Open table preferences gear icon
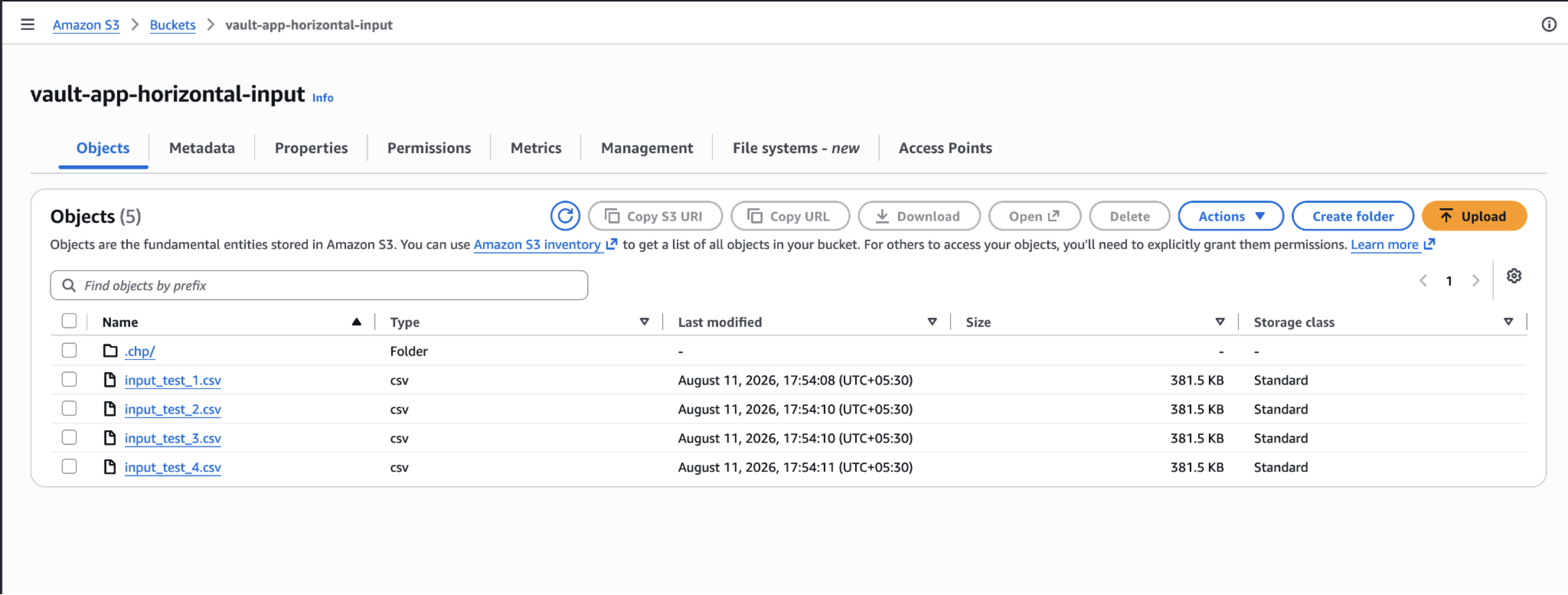1568x595 pixels. 1514,276
